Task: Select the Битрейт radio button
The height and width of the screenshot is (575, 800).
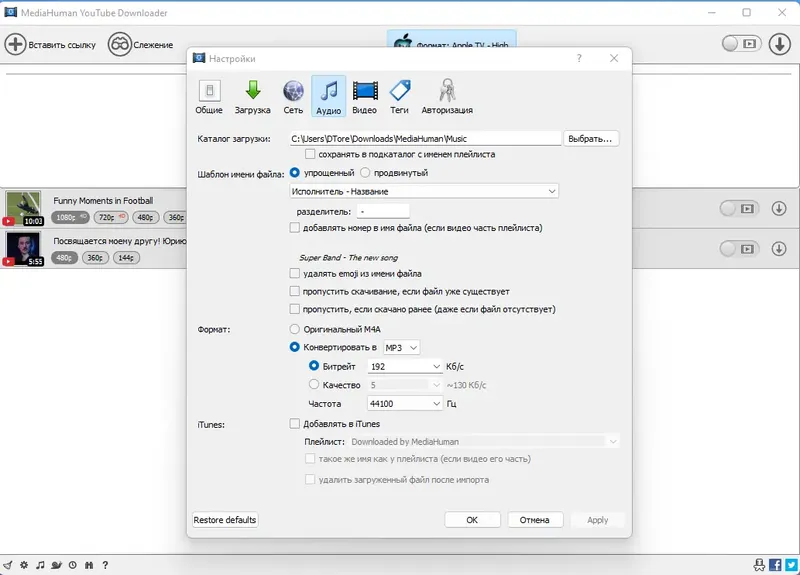Action: tap(314, 366)
